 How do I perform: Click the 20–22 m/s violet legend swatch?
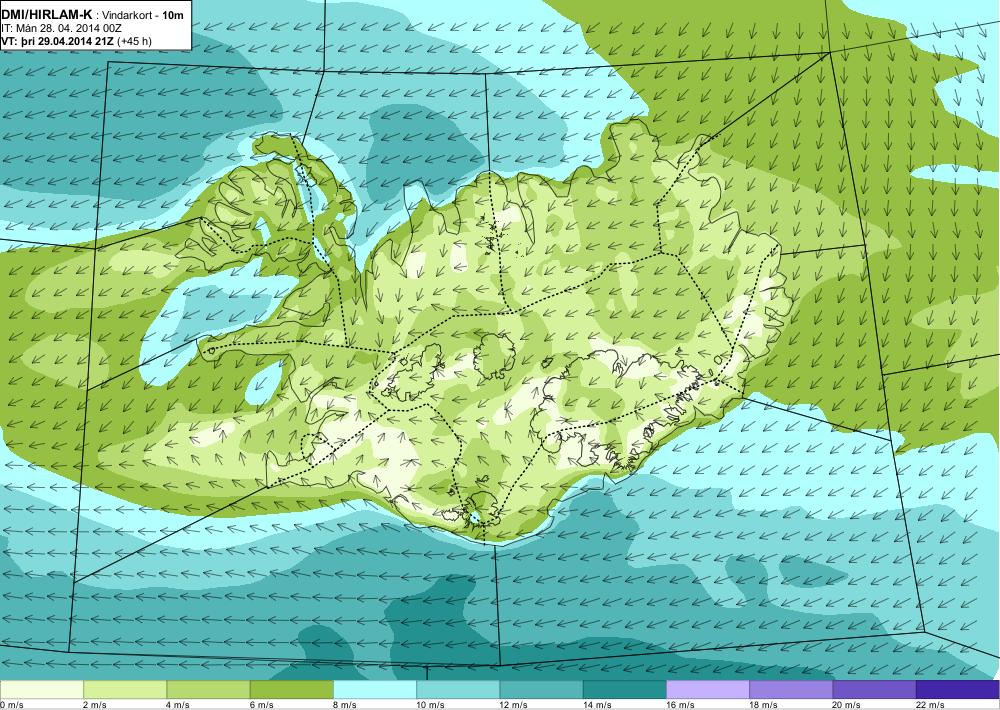(874, 690)
